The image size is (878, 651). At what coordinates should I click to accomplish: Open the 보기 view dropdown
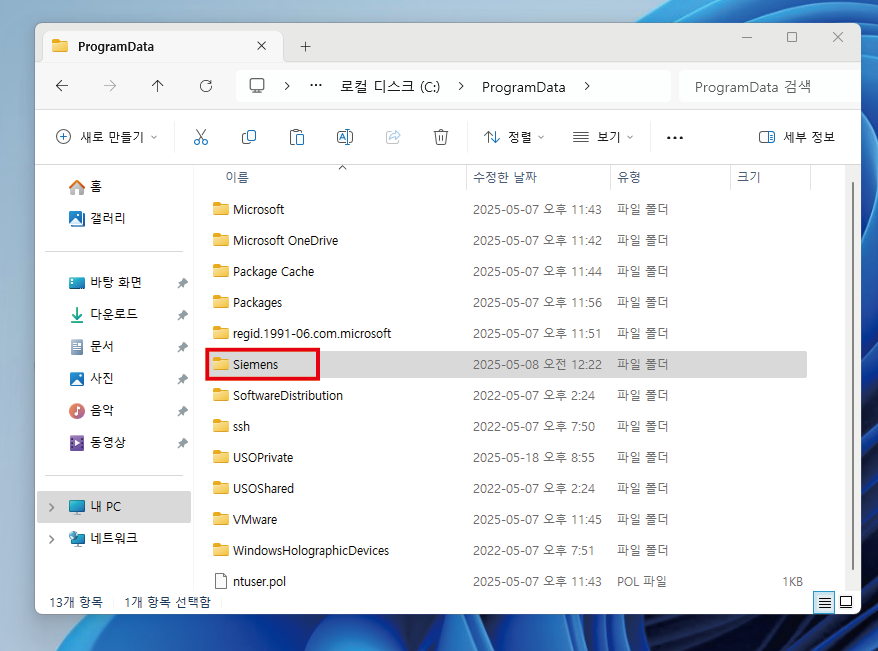click(x=603, y=137)
